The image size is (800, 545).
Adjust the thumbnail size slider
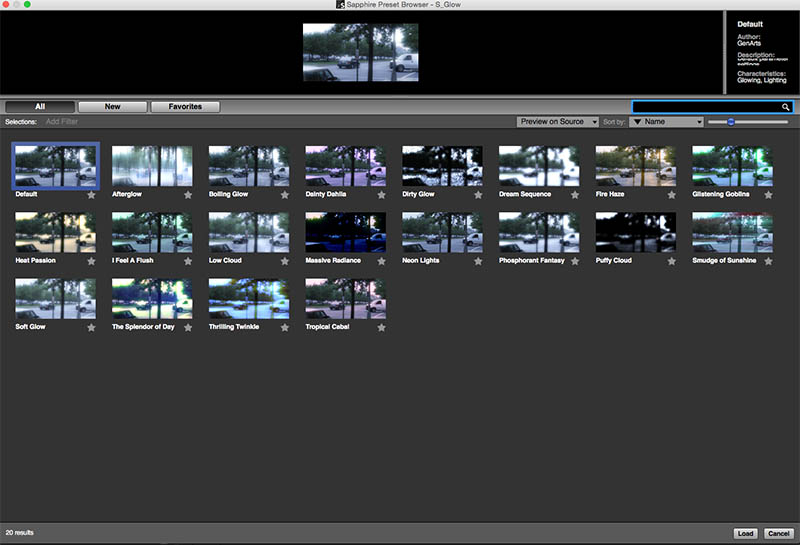click(748, 122)
